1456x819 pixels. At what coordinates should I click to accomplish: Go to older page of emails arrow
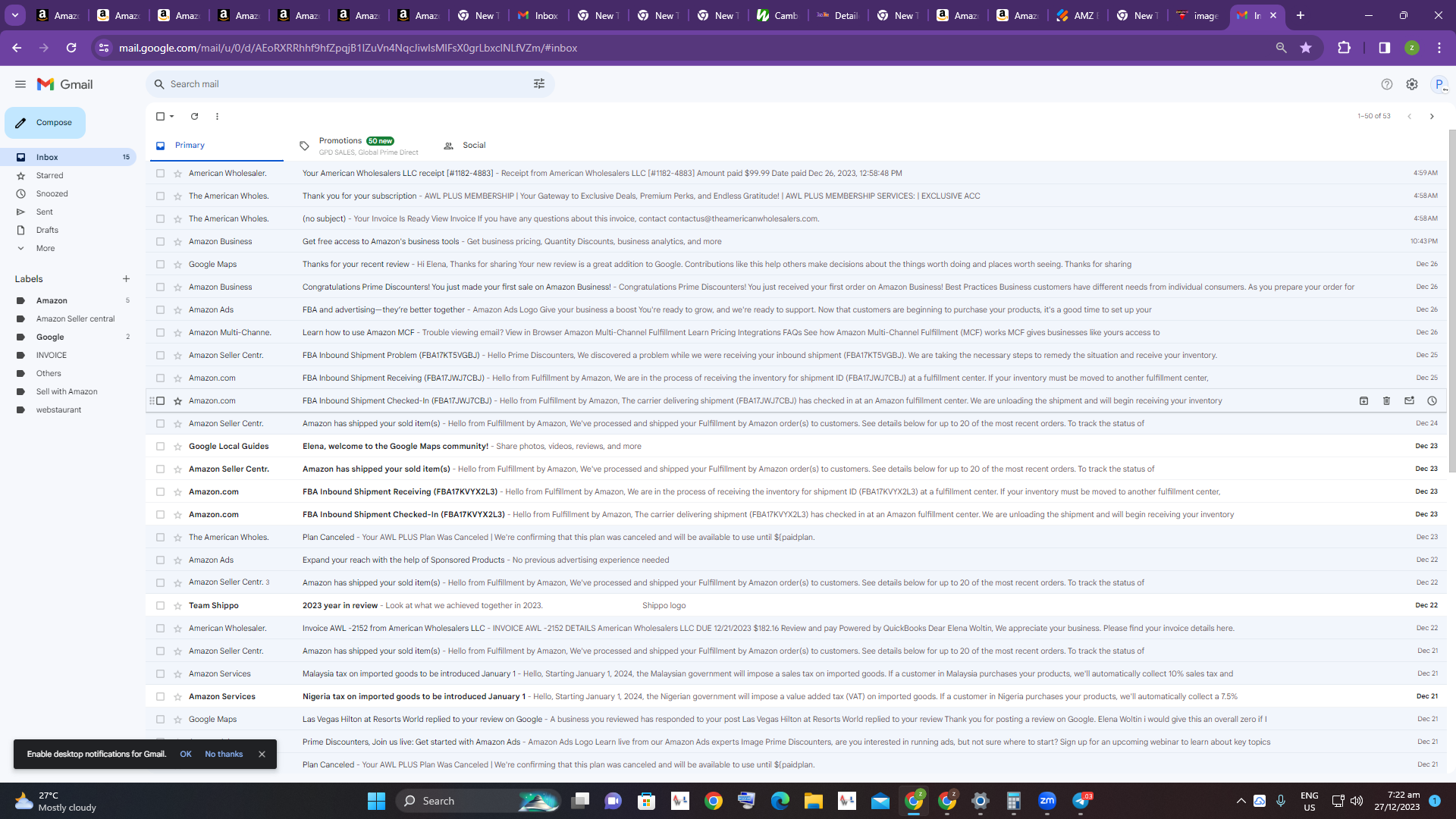(x=1432, y=116)
